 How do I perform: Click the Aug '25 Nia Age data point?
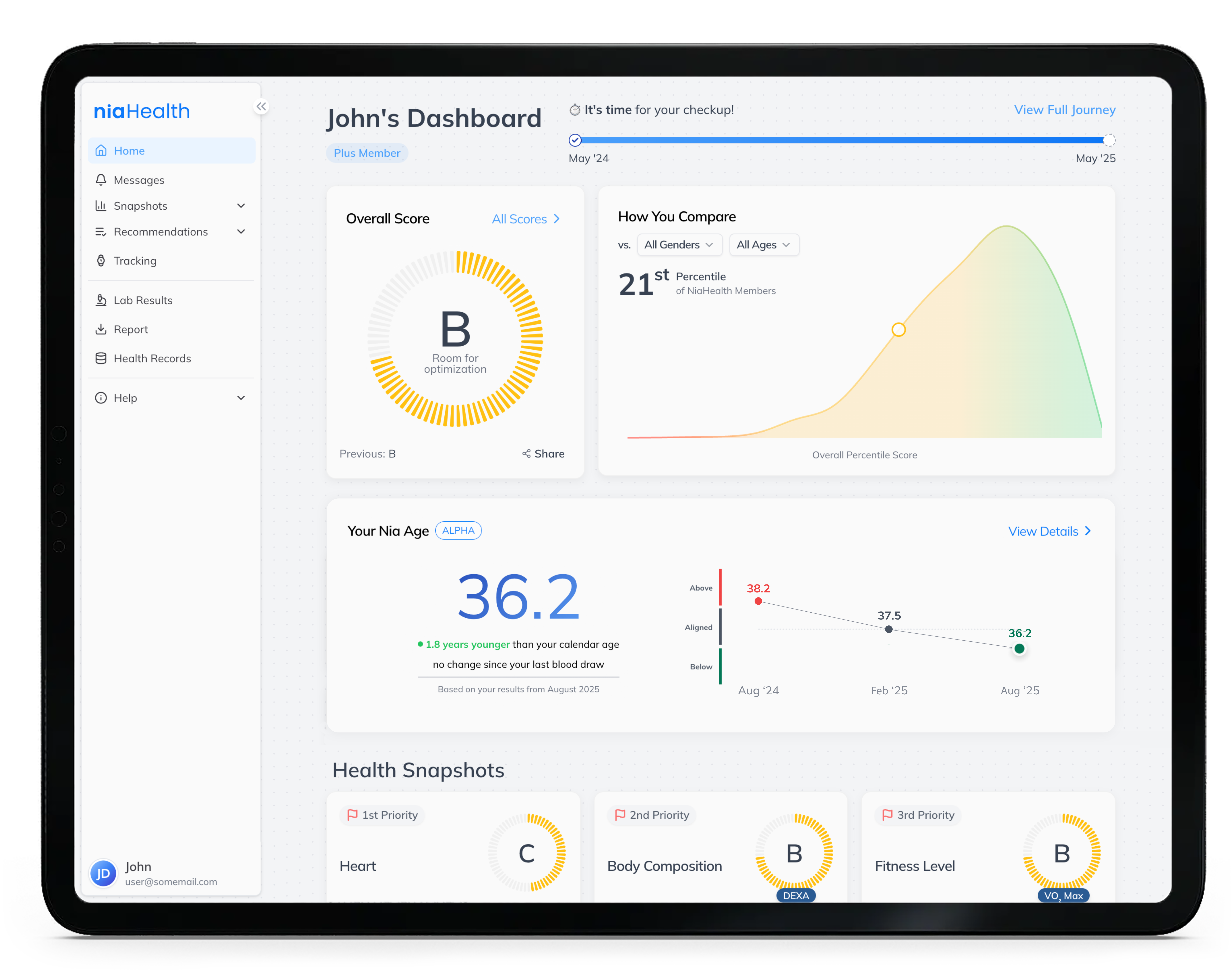1019,648
